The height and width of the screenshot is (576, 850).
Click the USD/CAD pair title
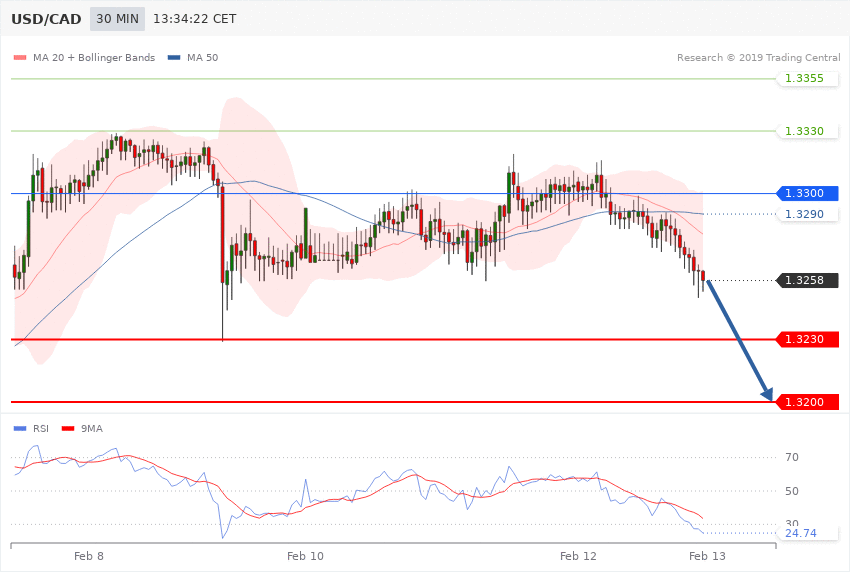click(x=46, y=19)
